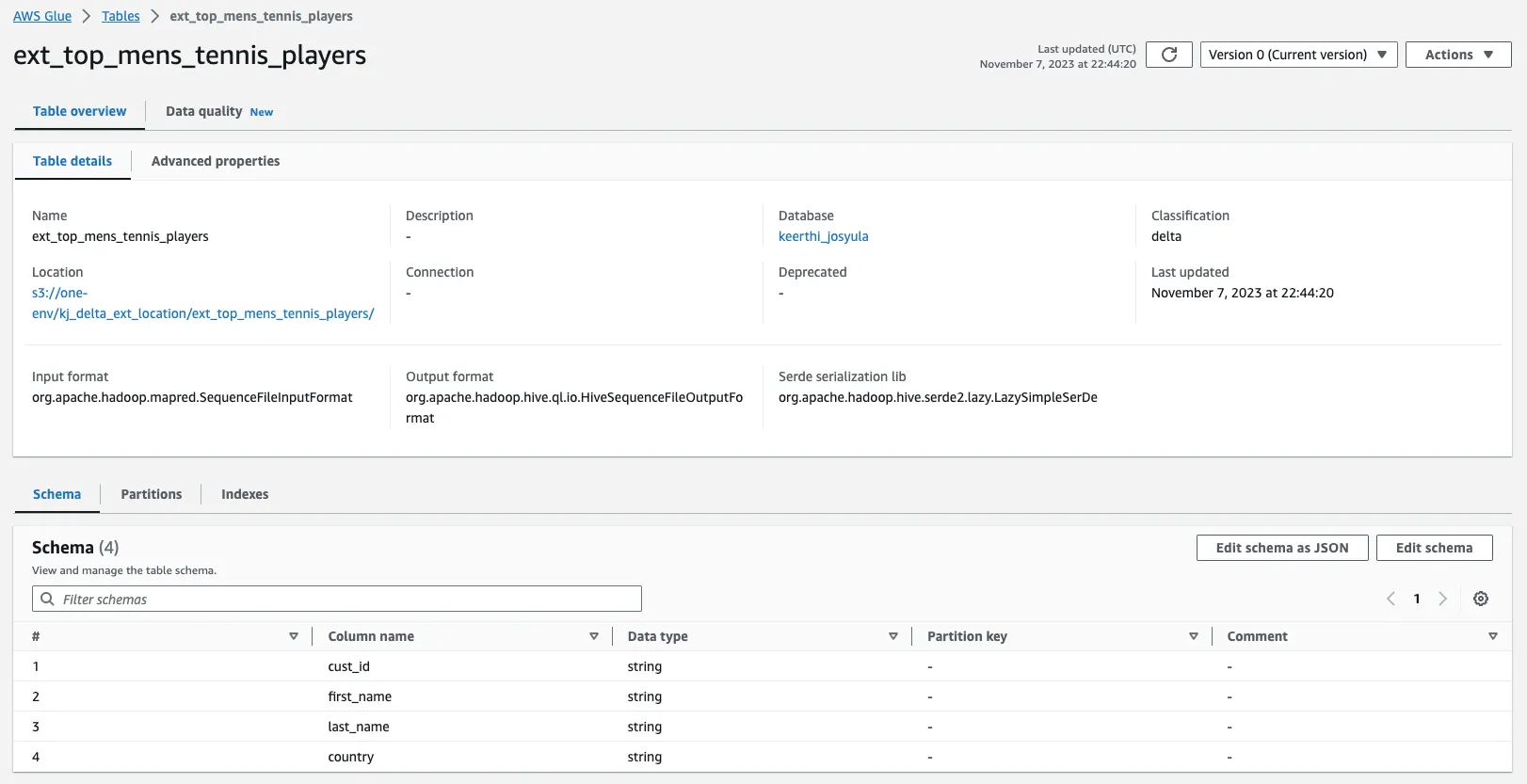Show the Indexes tab
This screenshot has width=1527, height=784.
(245, 494)
